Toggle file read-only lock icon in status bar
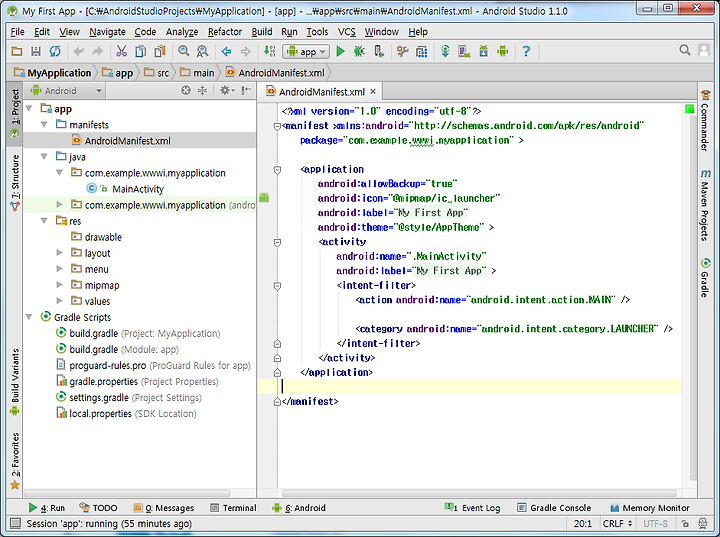 click(685, 524)
